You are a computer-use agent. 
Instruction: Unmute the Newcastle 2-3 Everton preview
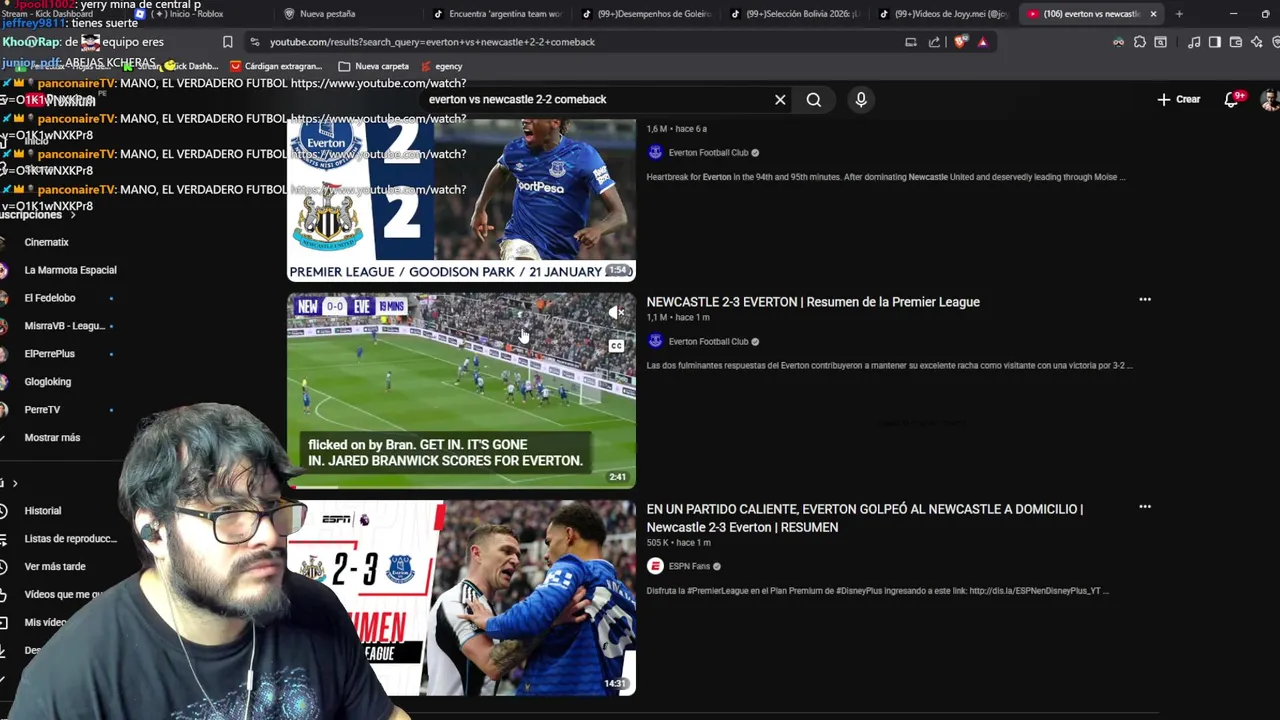coord(616,314)
